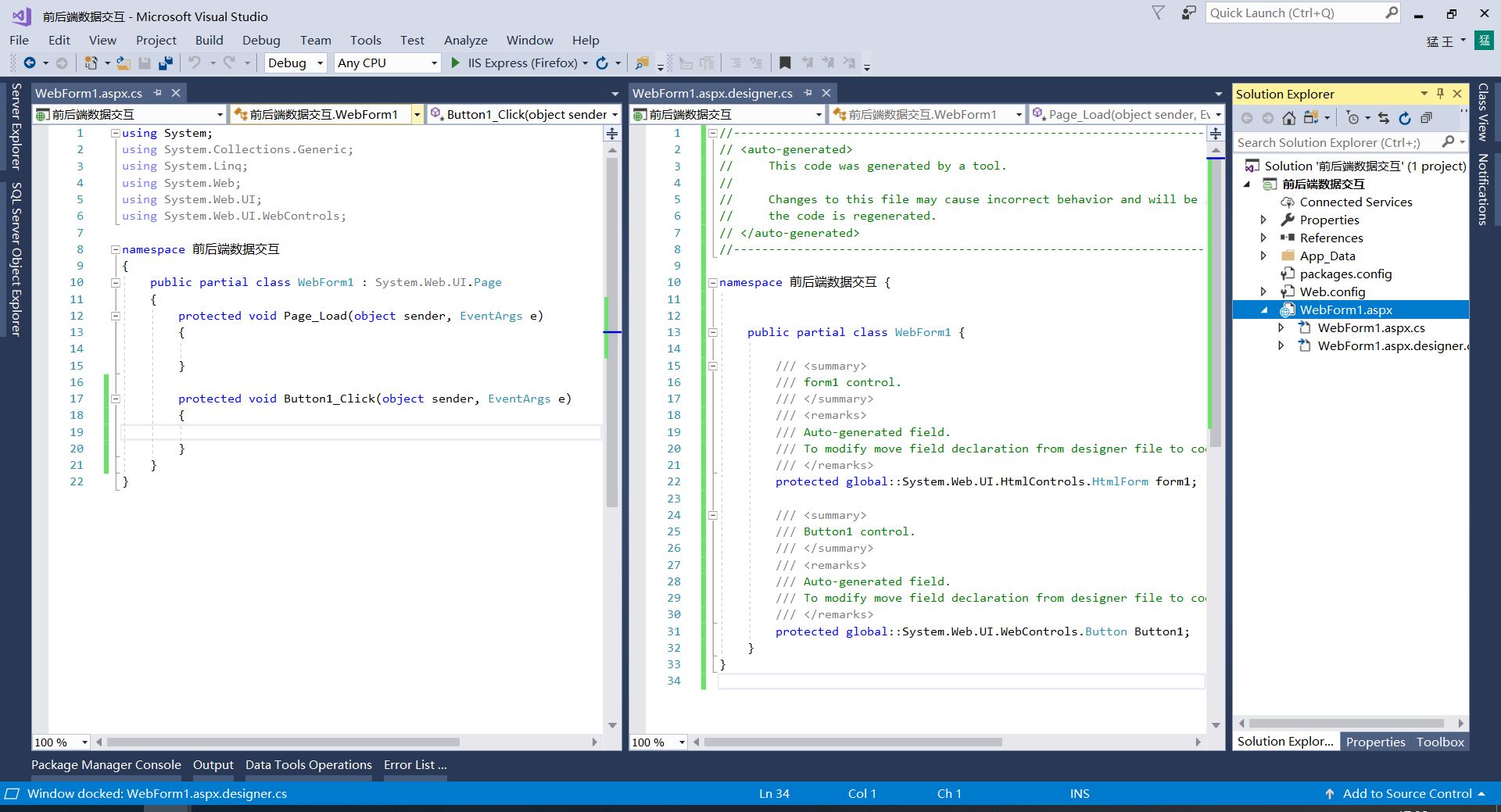Click Collapse All in Solution Explorer
The image size is (1501, 812).
1426,118
